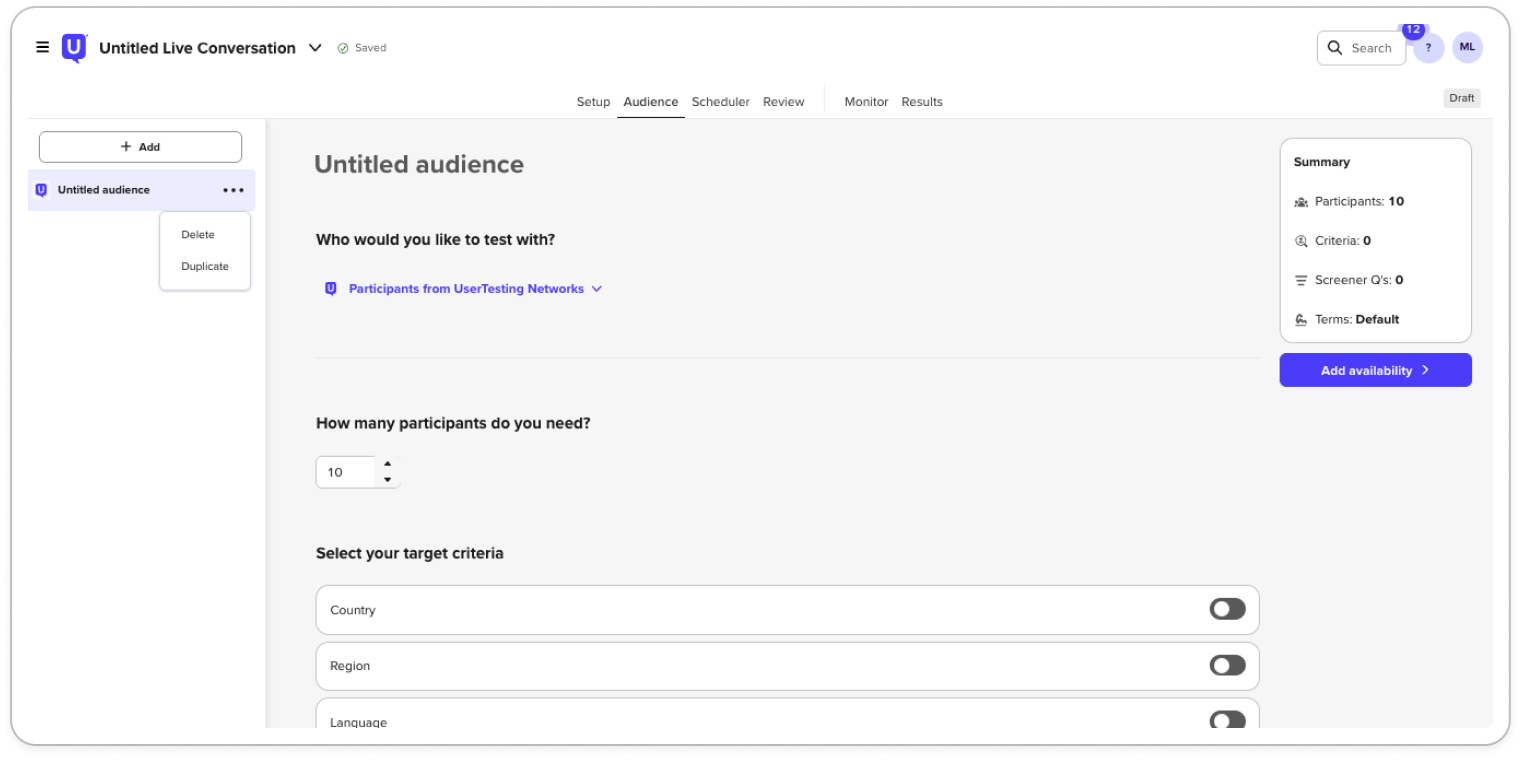Viewport: 1521px width, 760px height.
Task: Expand the Participants from UserTesting Networks dropdown
Action: click(x=466, y=289)
